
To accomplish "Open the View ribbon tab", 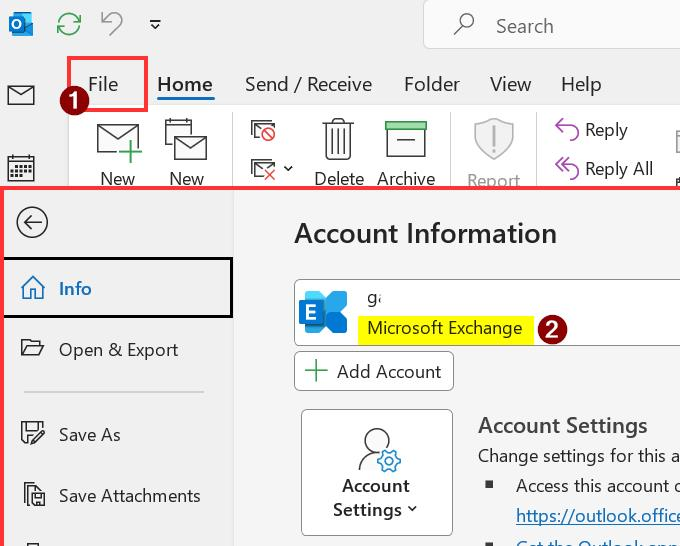I will click(510, 84).
